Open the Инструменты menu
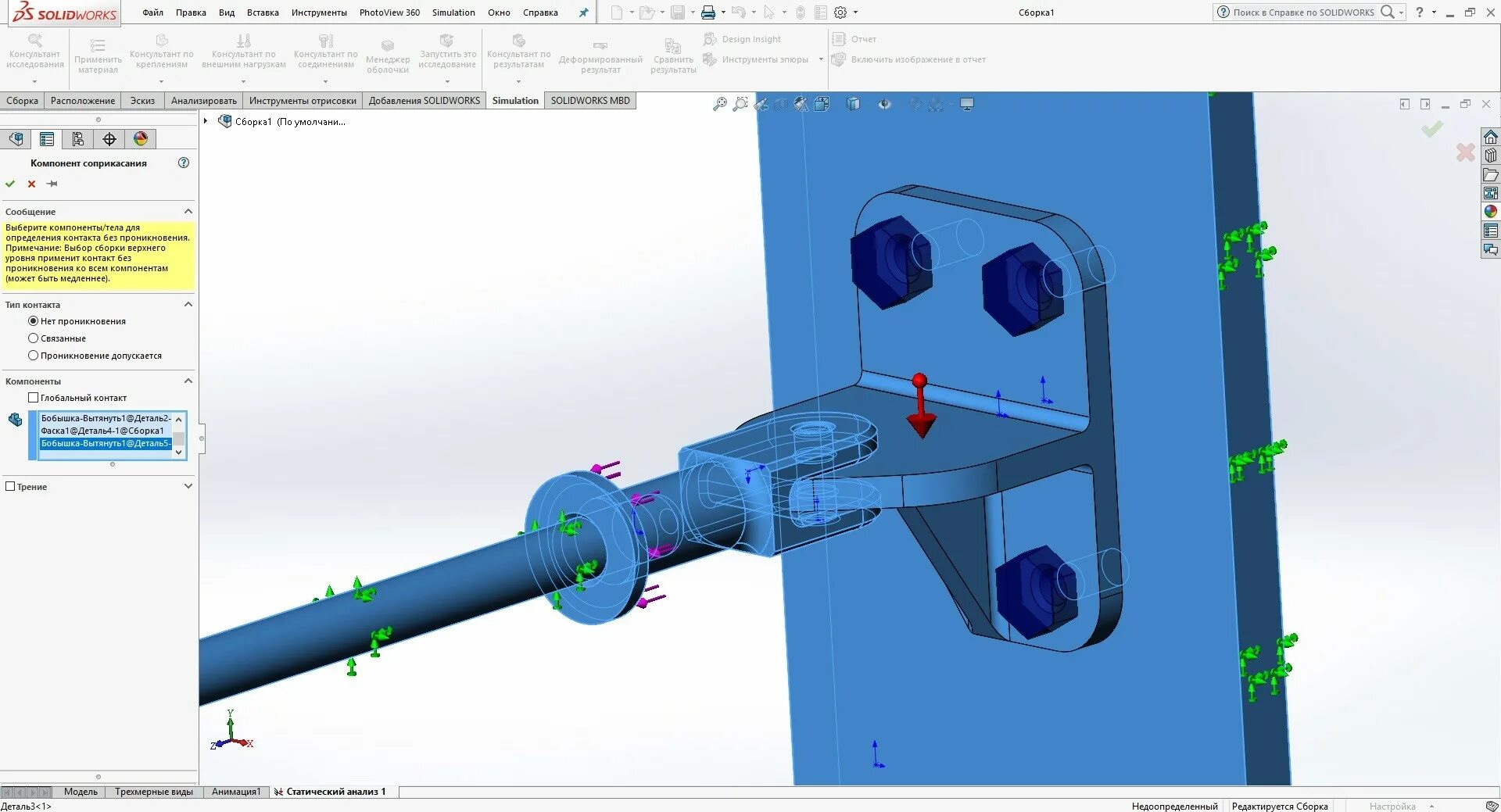This screenshot has height=812, width=1501. 319,13
